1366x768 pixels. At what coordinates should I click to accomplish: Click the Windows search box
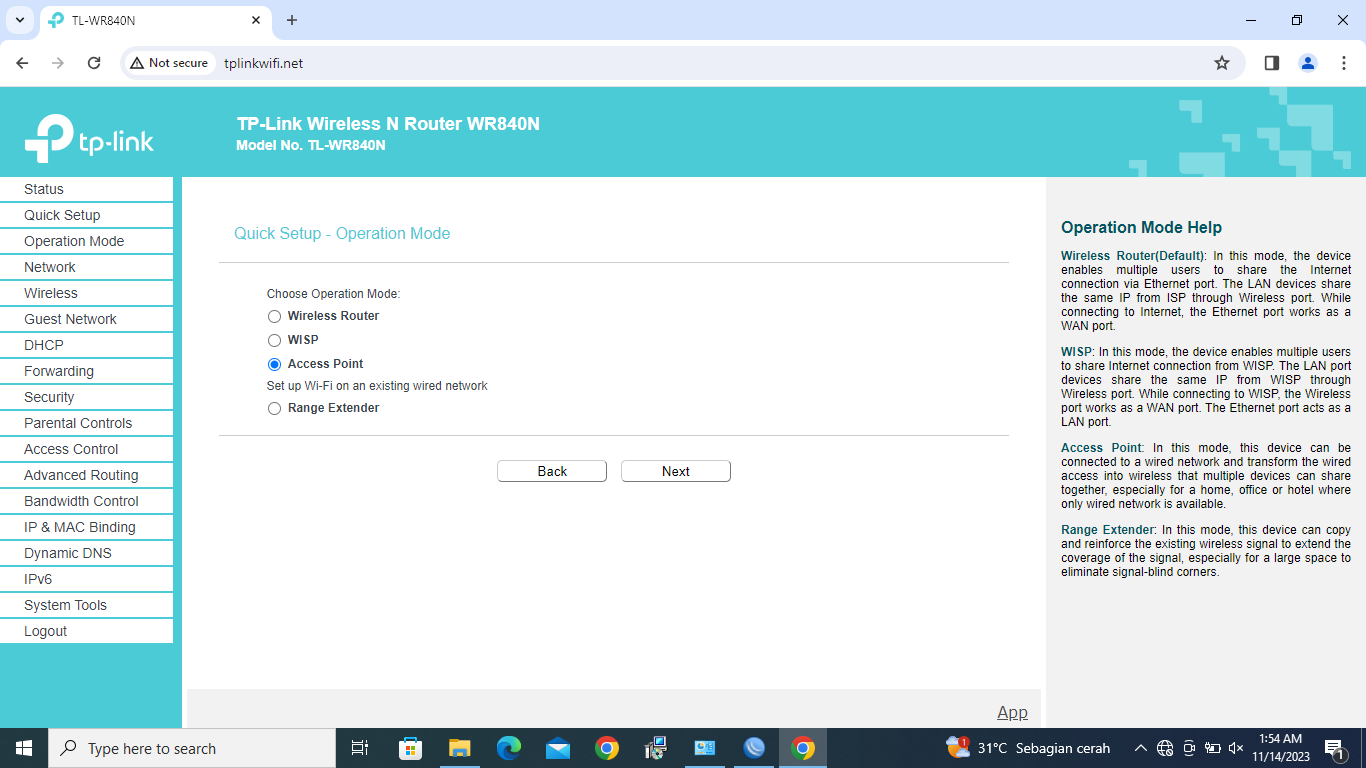point(192,748)
